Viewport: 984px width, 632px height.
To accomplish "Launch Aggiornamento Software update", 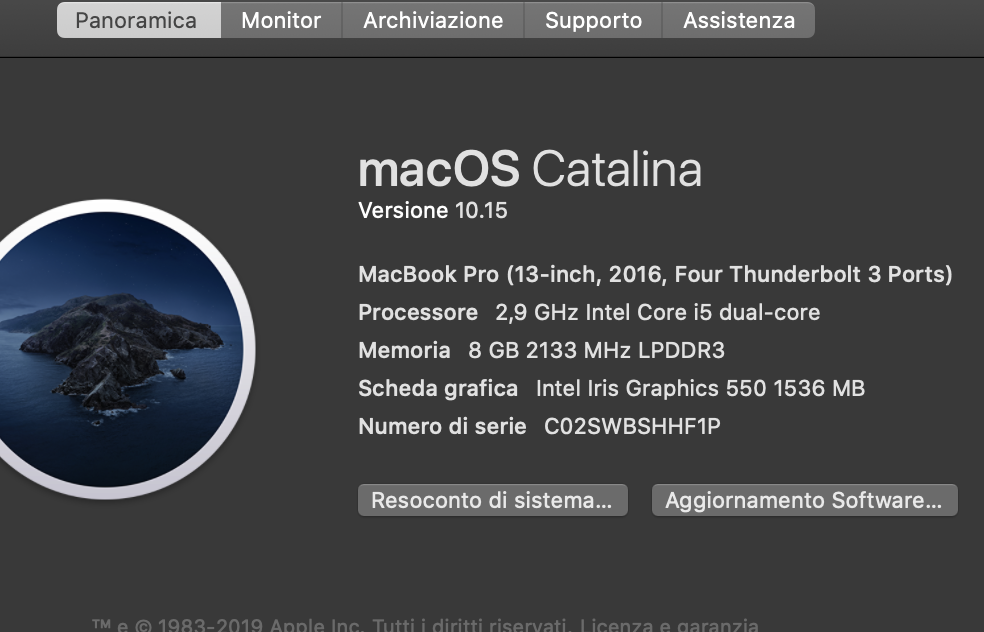I will coord(805,500).
